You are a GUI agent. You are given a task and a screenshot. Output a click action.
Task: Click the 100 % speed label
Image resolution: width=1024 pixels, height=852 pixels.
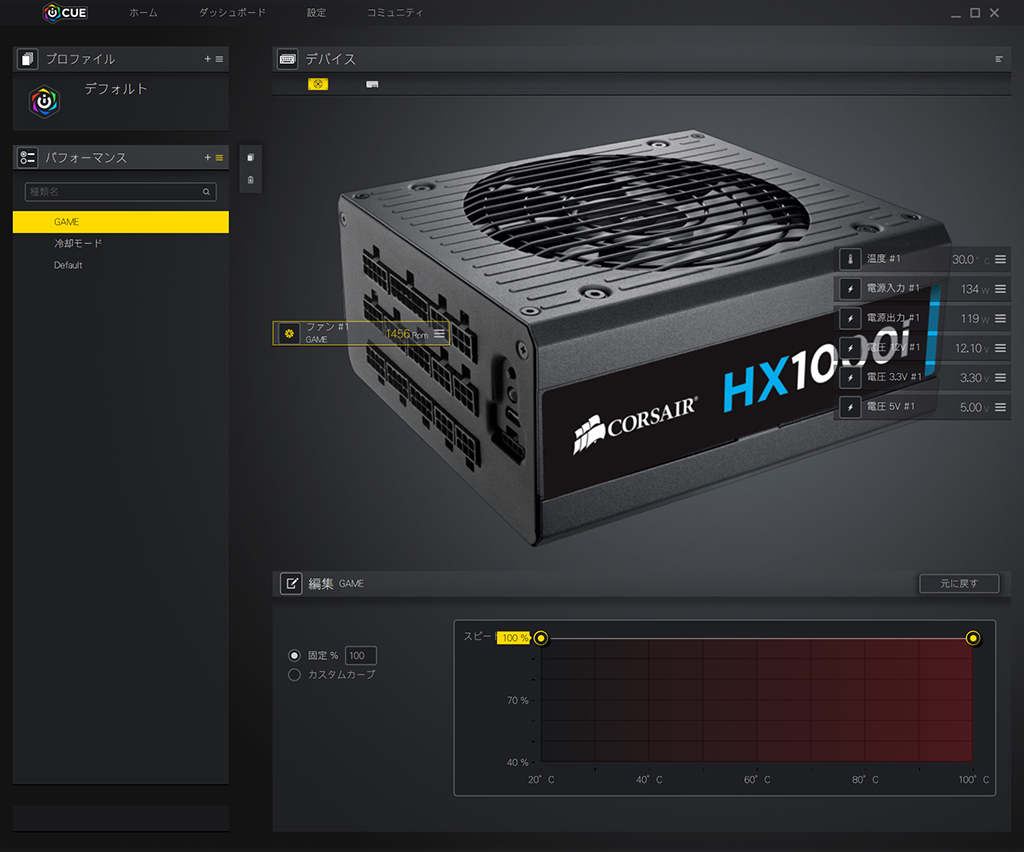515,638
